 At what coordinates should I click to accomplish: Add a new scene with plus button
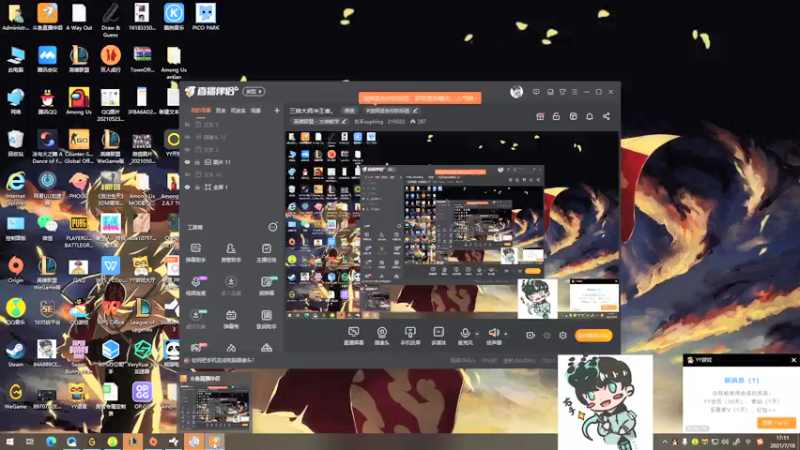pos(277,110)
